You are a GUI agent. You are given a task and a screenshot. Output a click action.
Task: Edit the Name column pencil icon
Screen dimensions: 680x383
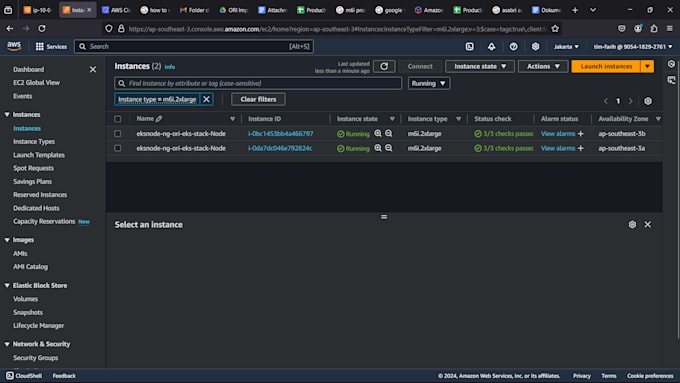pyautogui.click(x=159, y=118)
